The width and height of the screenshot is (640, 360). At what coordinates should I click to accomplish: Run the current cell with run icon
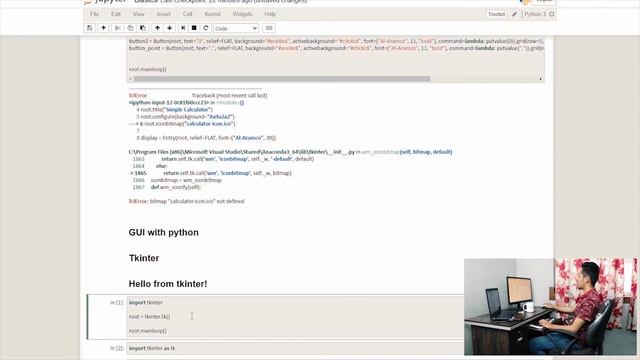(x=183, y=28)
